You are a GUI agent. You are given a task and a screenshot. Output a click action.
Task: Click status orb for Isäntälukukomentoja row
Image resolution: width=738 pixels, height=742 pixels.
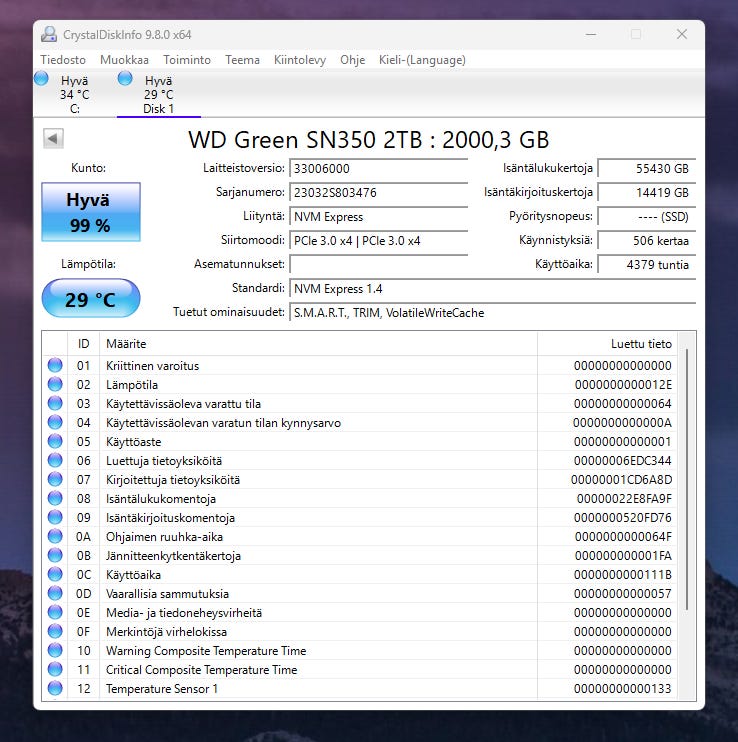55,498
